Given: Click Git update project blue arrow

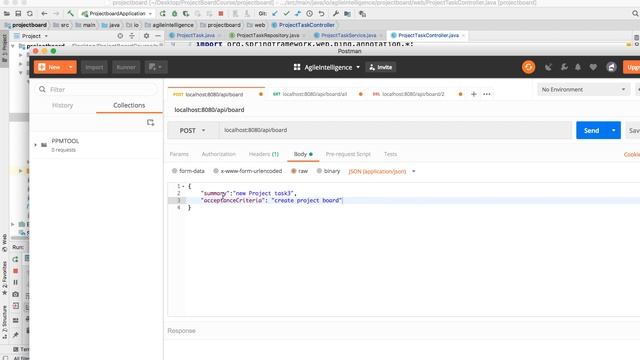Looking at the screenshot, I should click(275, 13).
